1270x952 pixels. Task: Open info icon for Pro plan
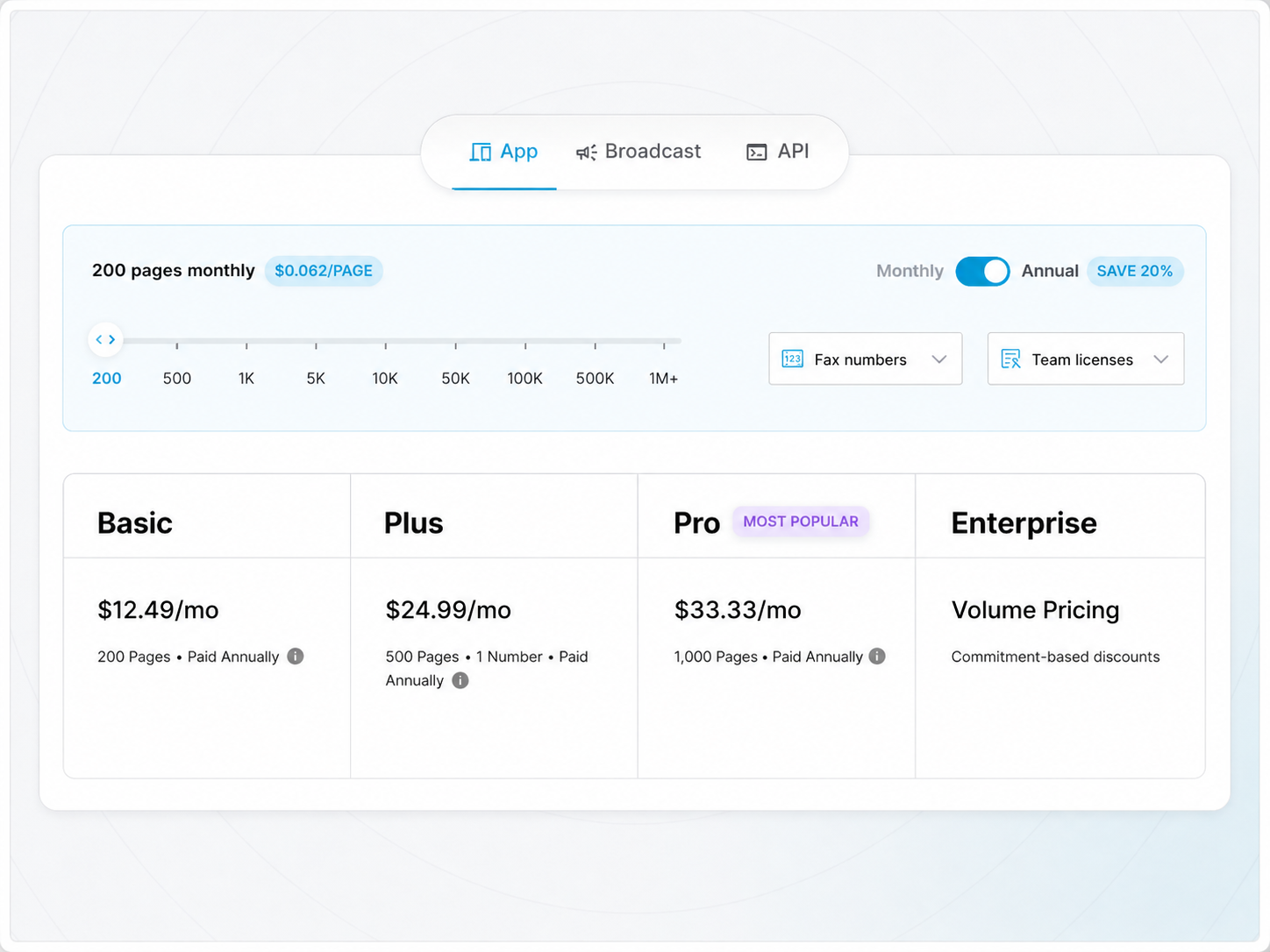(877, 657)
